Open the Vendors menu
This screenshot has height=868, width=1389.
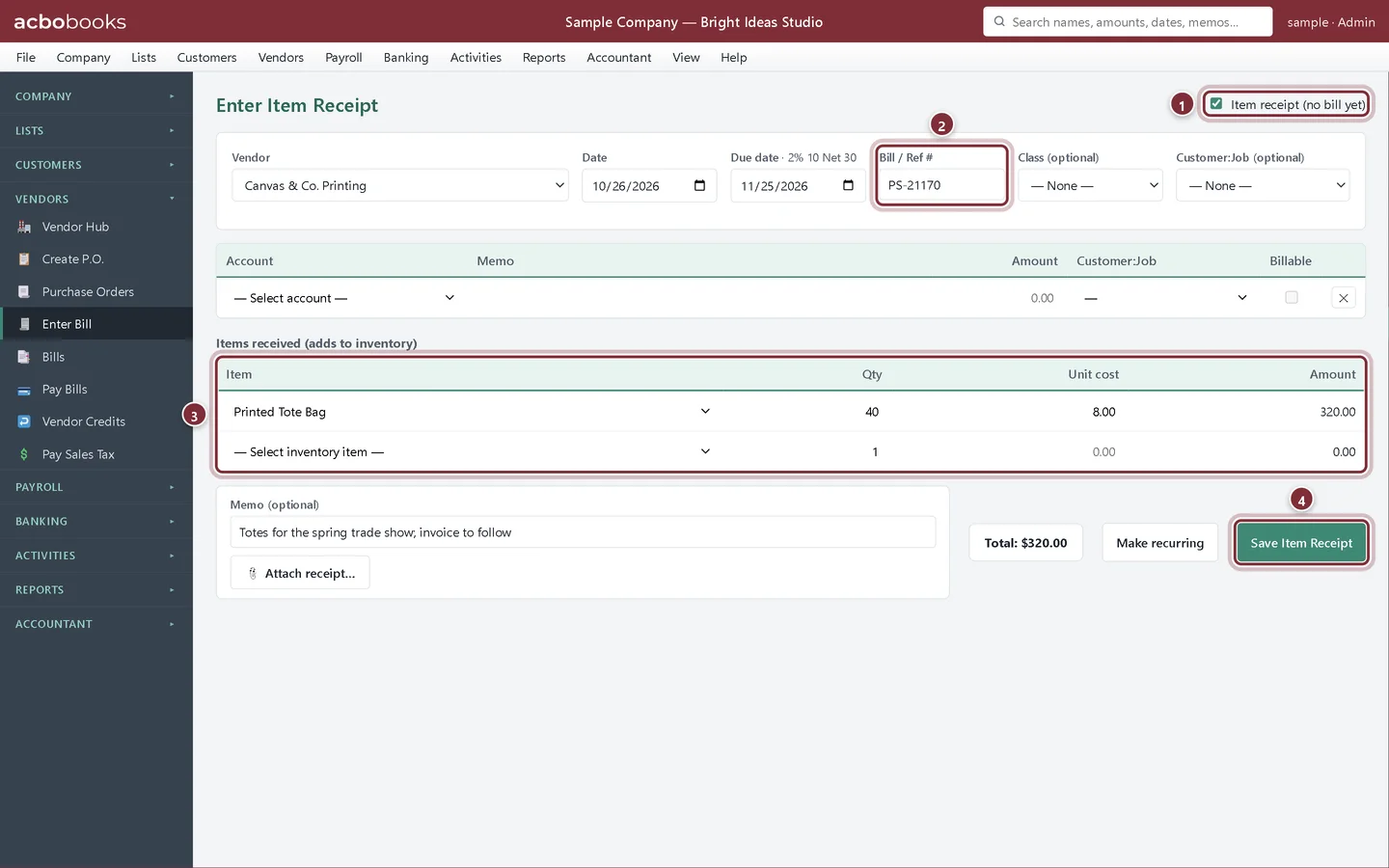point(281,57)
